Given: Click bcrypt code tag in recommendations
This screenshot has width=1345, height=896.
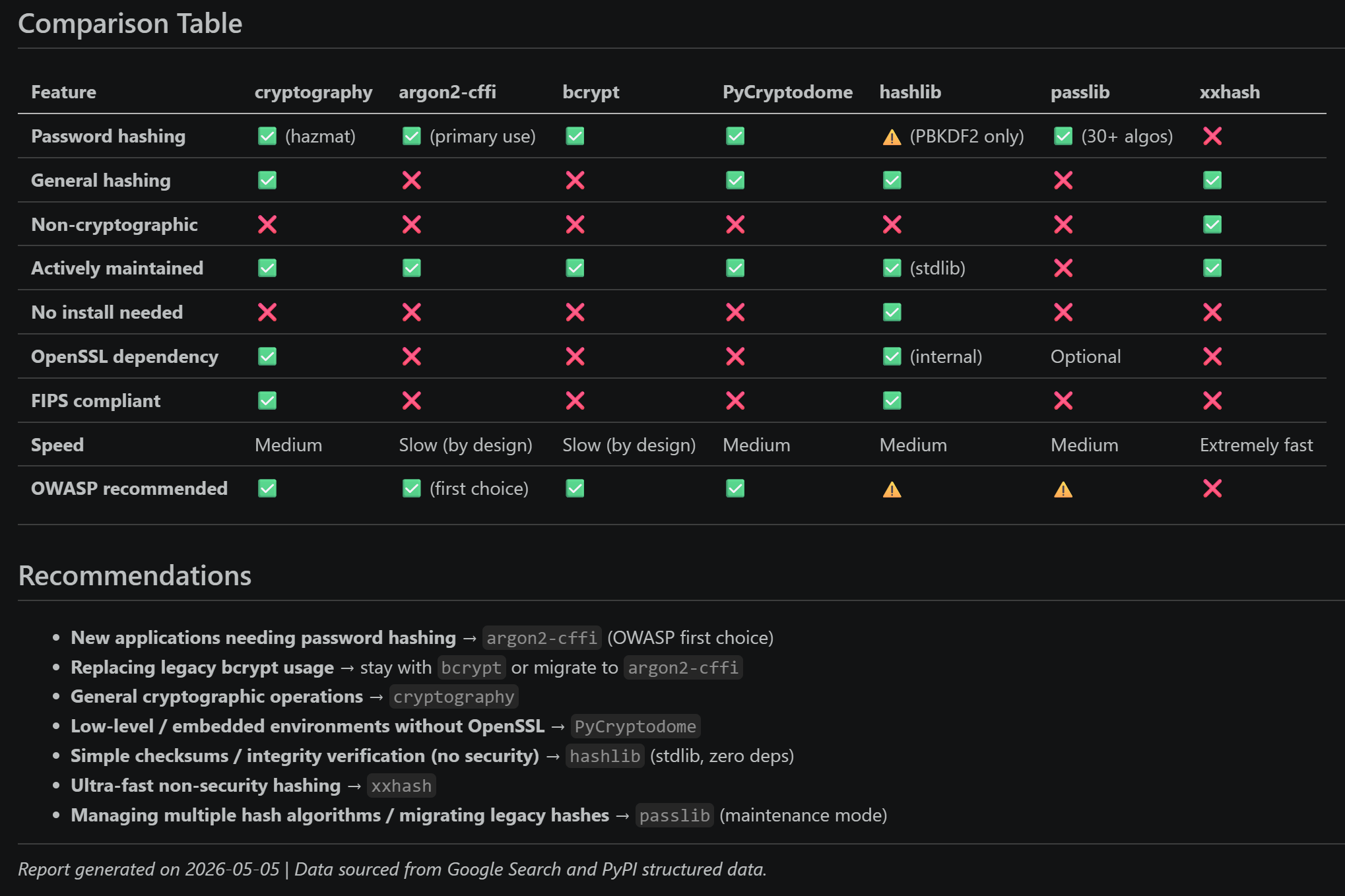Looking at the screenshot, I should (x=471, y=668).
